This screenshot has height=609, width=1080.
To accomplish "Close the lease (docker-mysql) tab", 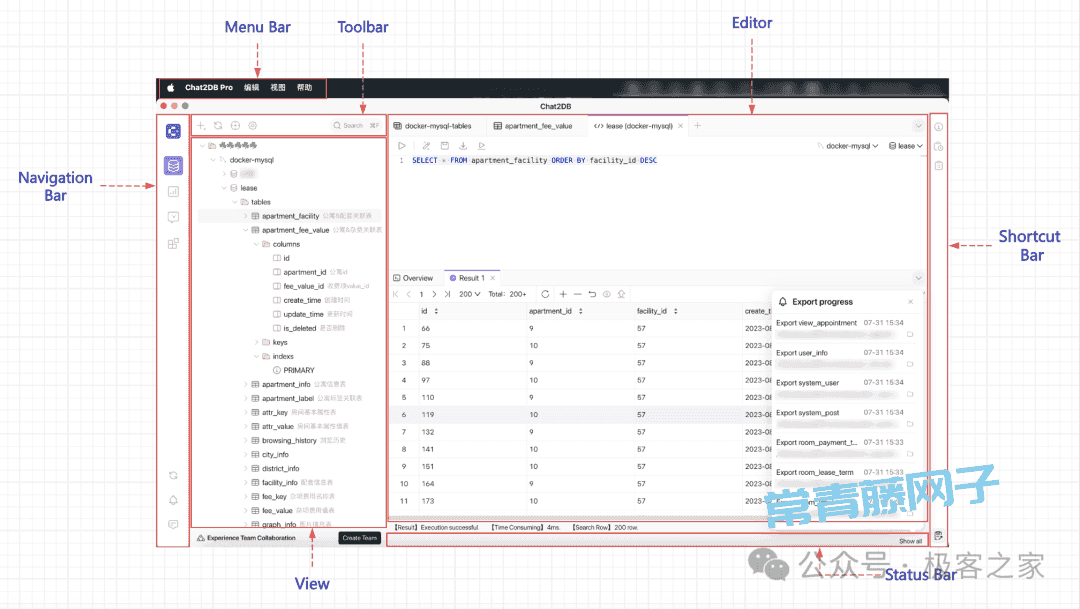I will coord(681,126).
